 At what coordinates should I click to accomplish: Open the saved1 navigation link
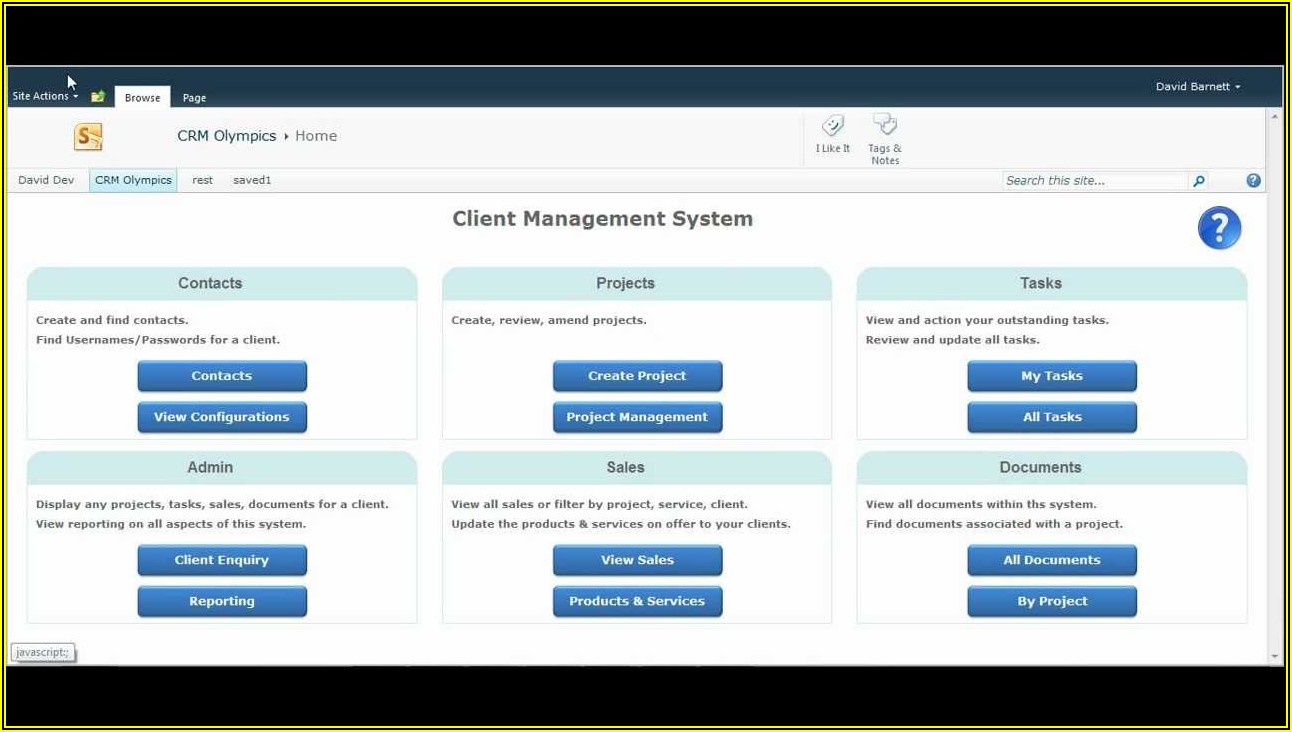(x=252, y=181)
